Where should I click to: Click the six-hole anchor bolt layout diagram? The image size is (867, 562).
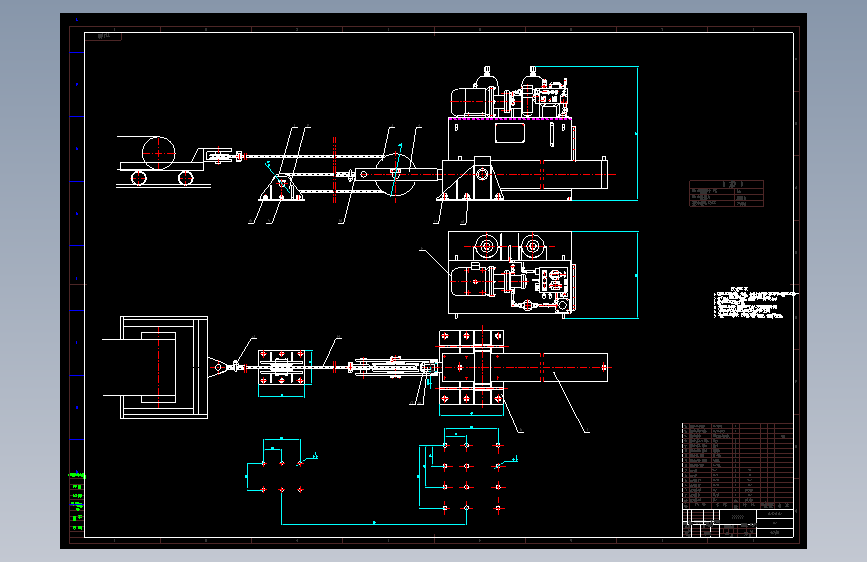281,466
